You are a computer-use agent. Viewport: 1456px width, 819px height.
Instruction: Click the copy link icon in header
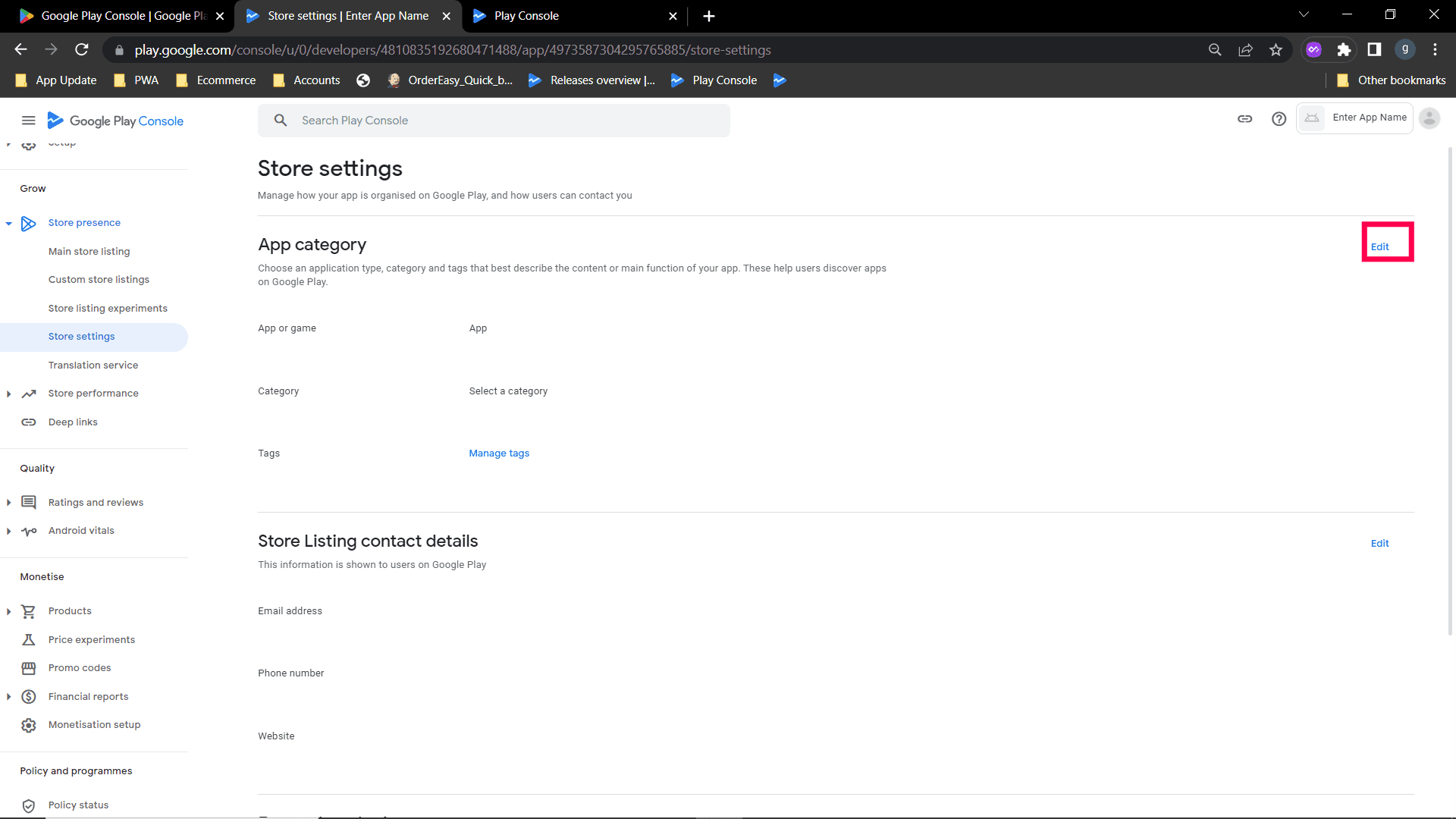click(1244, 119)
